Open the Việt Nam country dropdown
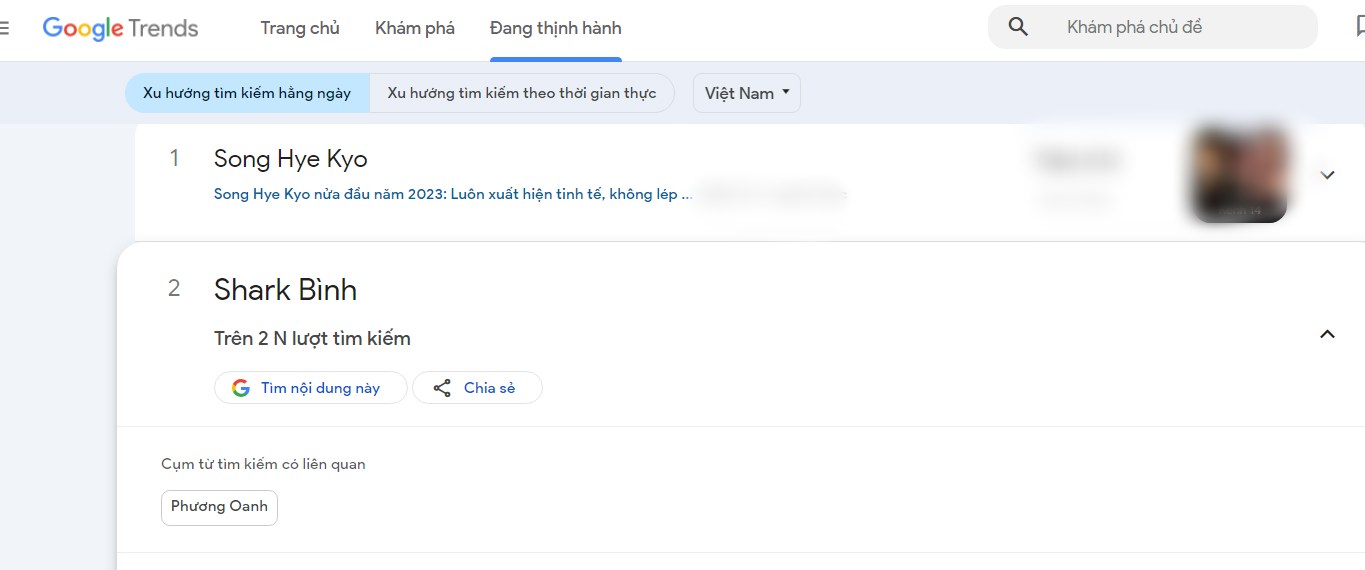Image resolution: width=1365 pixels, height=570 pixels. click(x=747, y=93)
